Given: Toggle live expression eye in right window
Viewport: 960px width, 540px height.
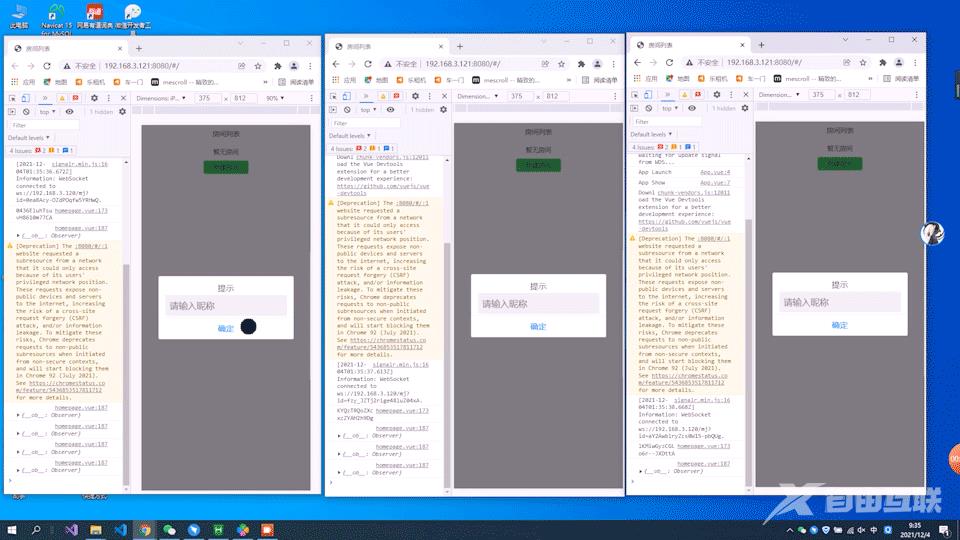Looking at the screenshot, I should tap(692, 108).
